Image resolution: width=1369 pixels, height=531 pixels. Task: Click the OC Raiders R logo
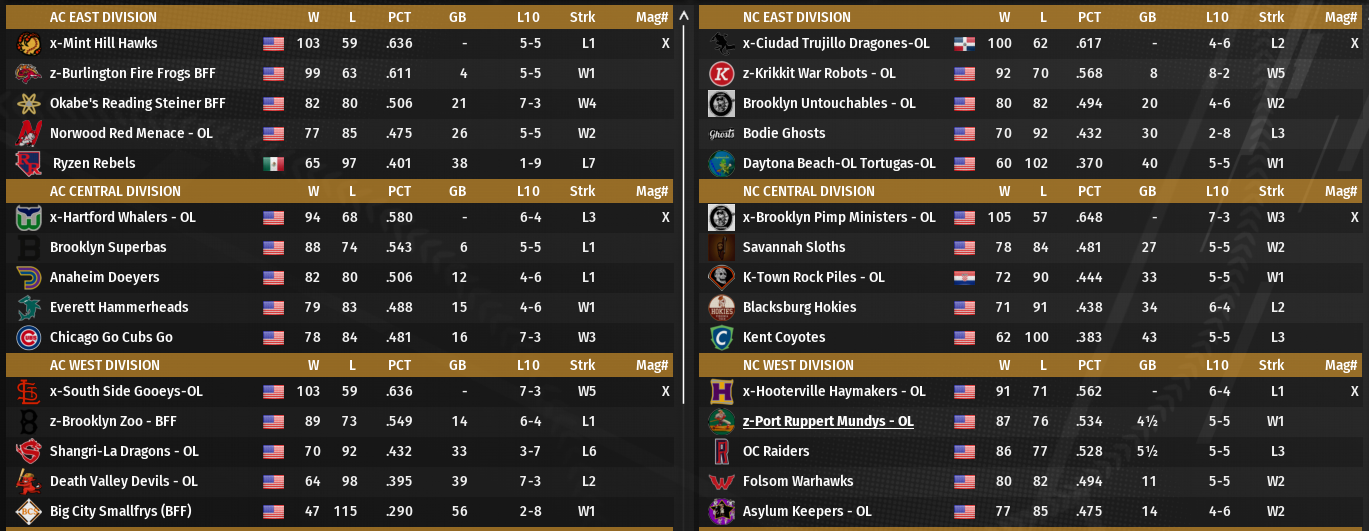coord(721,452)
